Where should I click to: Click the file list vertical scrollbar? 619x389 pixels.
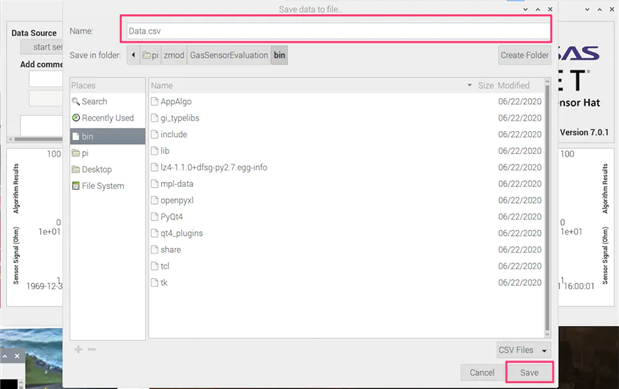[x=547, y=207]
